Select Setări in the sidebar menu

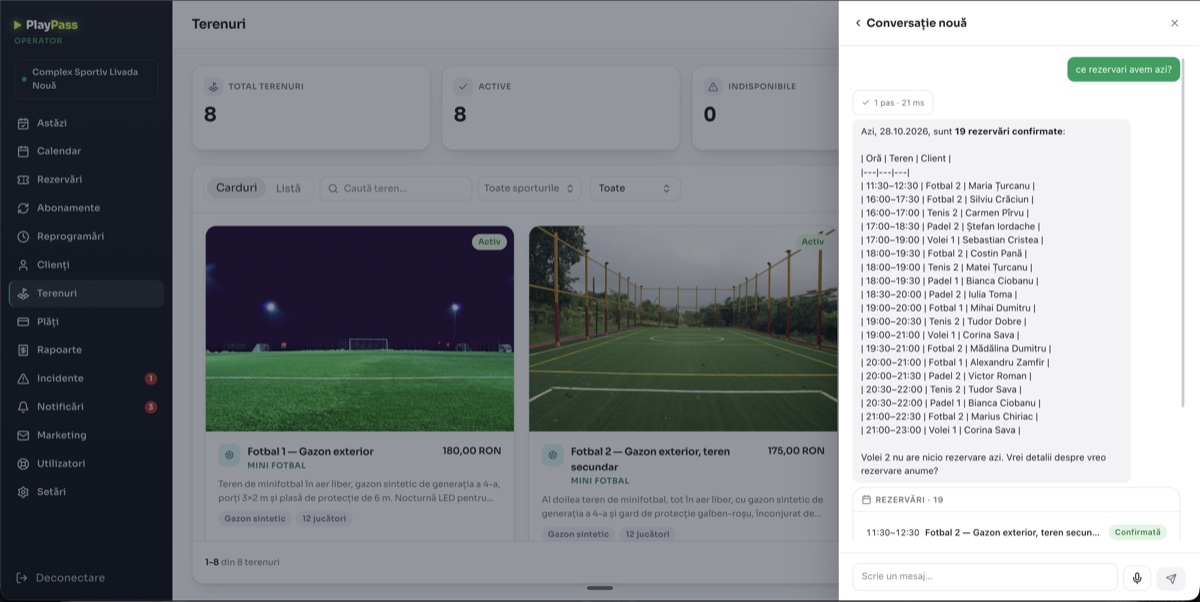pos(86,492)
